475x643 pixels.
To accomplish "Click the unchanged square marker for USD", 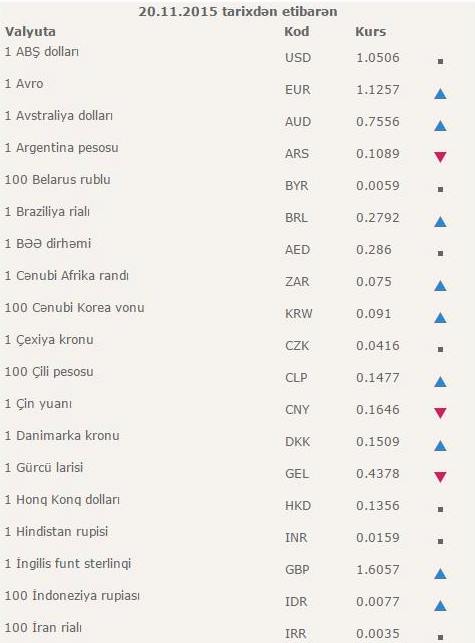I will tap(441, 62).
